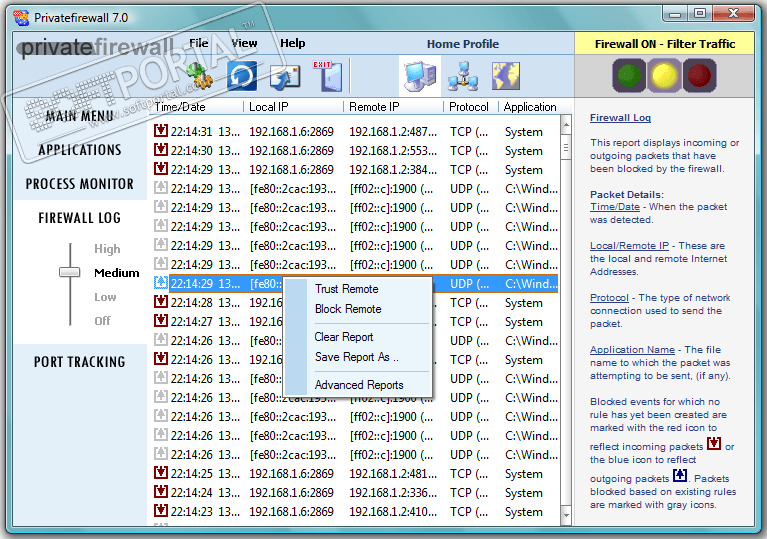The image size is (767, 539).
Task: Click the red incoming icon of 22:14:23 row
Action: click(x=160, y=511)
